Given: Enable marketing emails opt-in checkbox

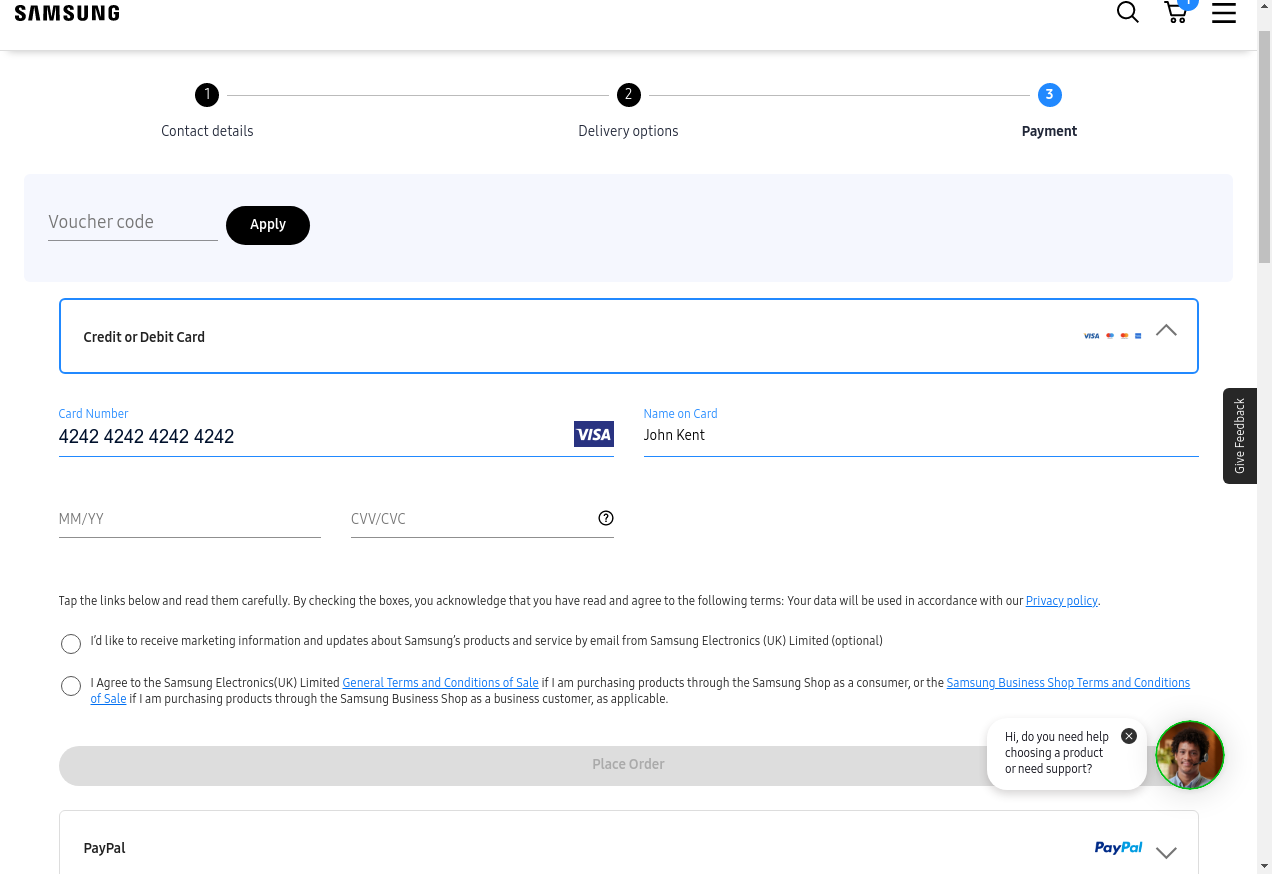Looking at the screenshot, I should coord(71,644).
